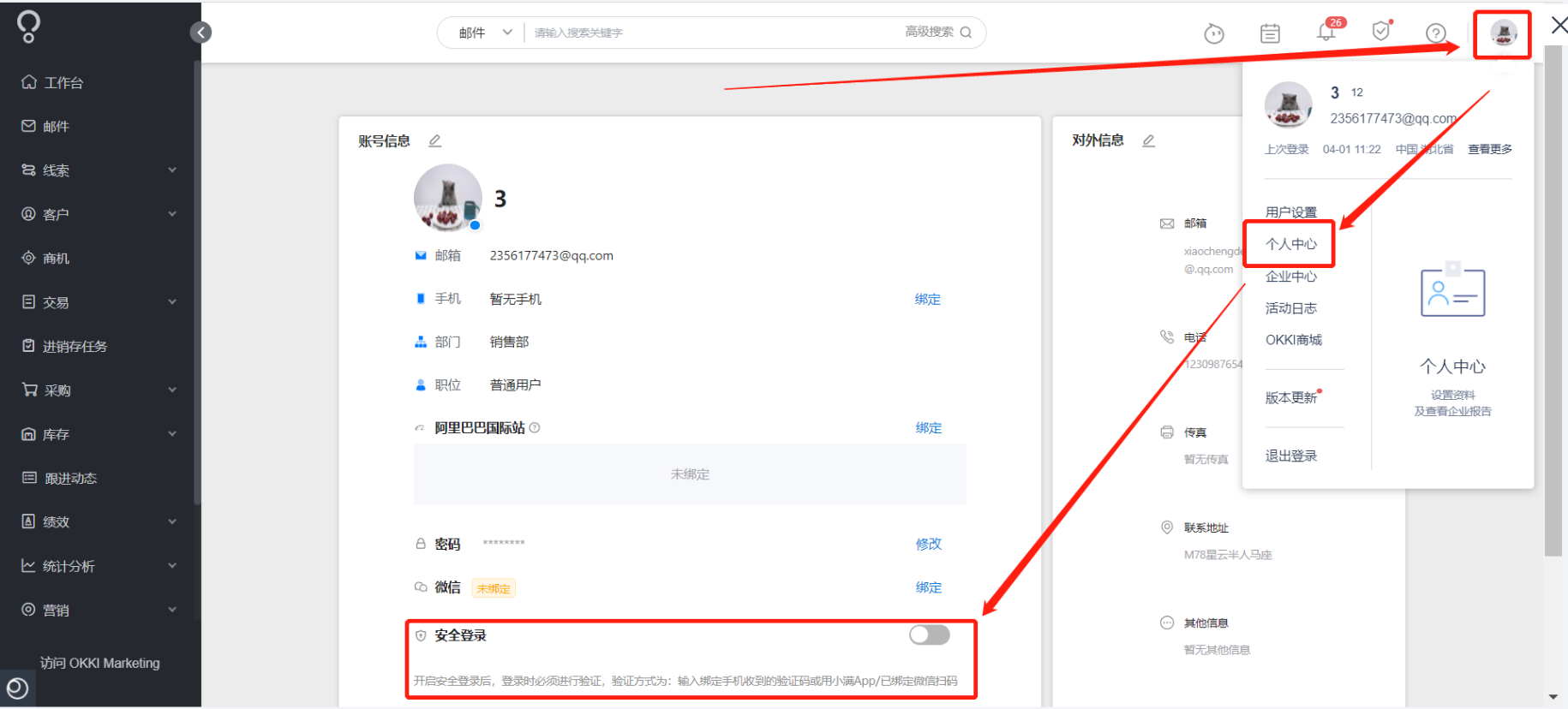Click 绑定 next to 手机

pos(927,299)
